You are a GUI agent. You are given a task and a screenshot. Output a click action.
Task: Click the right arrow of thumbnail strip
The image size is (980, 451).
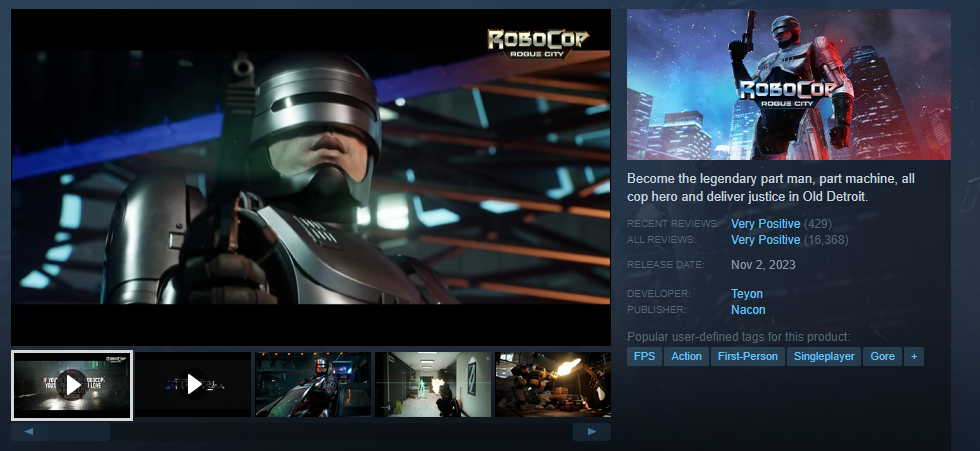[591, 432]
